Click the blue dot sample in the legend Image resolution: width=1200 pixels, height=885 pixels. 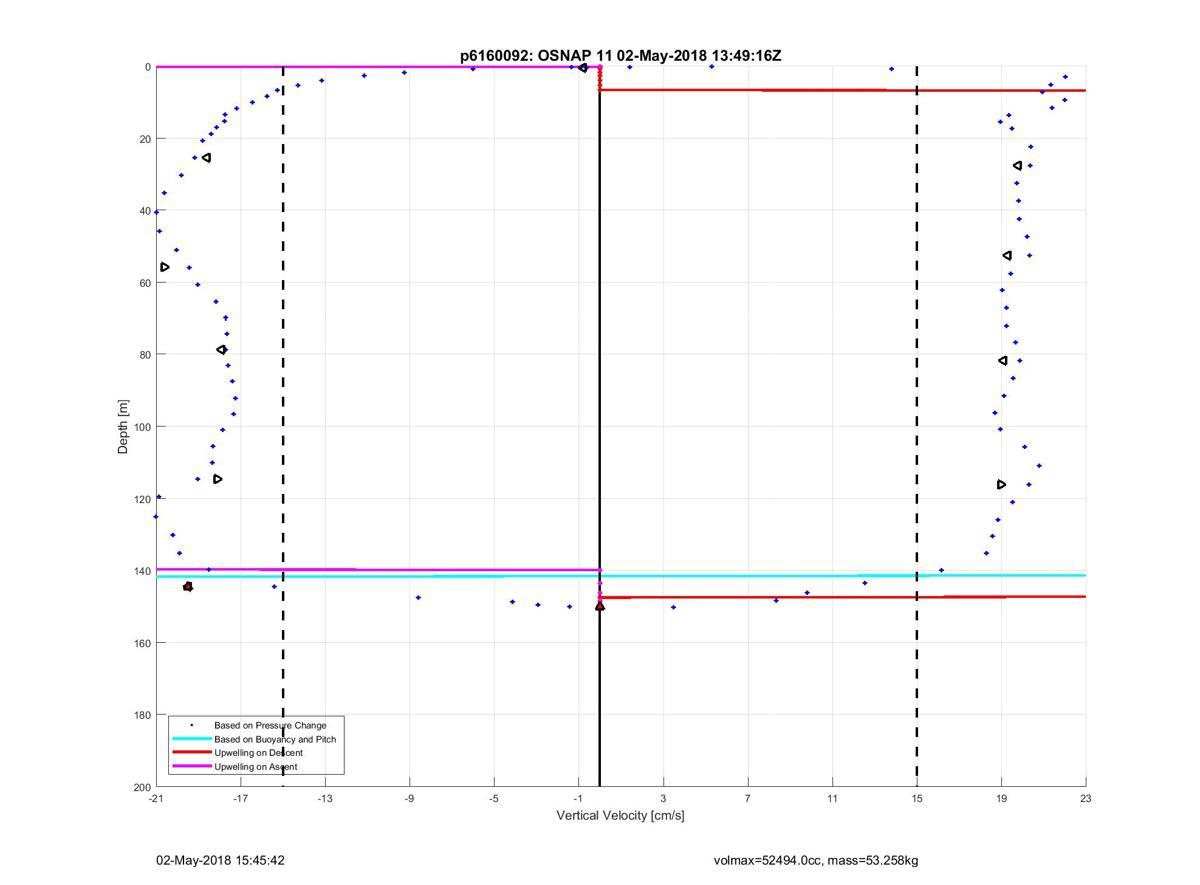[192, 725]
